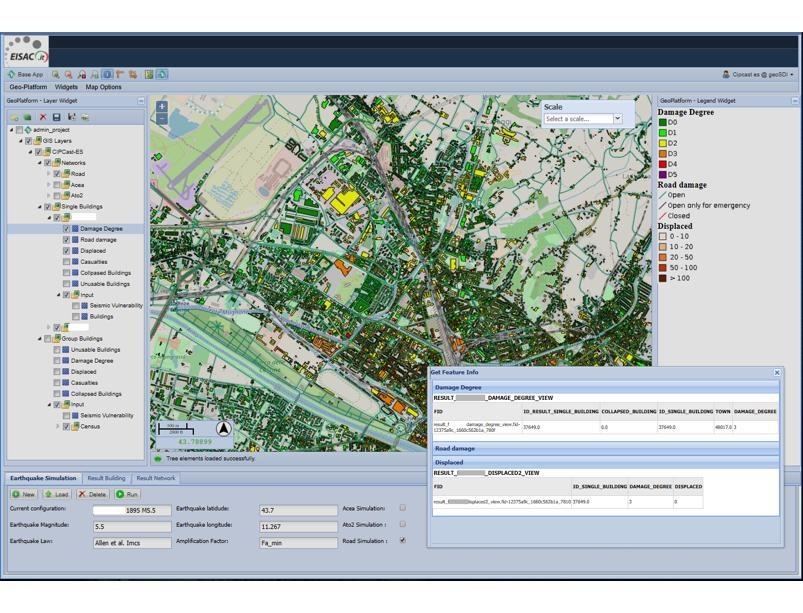Close the Get Feature Info window
Screen dimensions: 803x613
777,373
